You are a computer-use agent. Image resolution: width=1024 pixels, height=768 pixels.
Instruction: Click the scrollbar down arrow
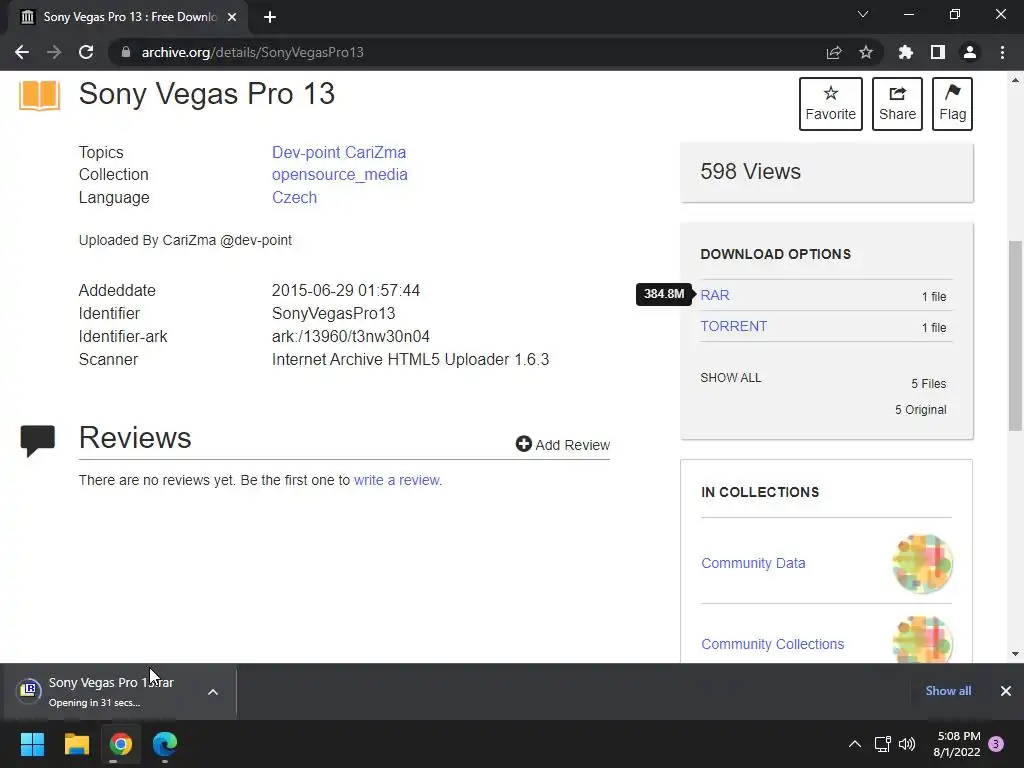coord(1015,654)
